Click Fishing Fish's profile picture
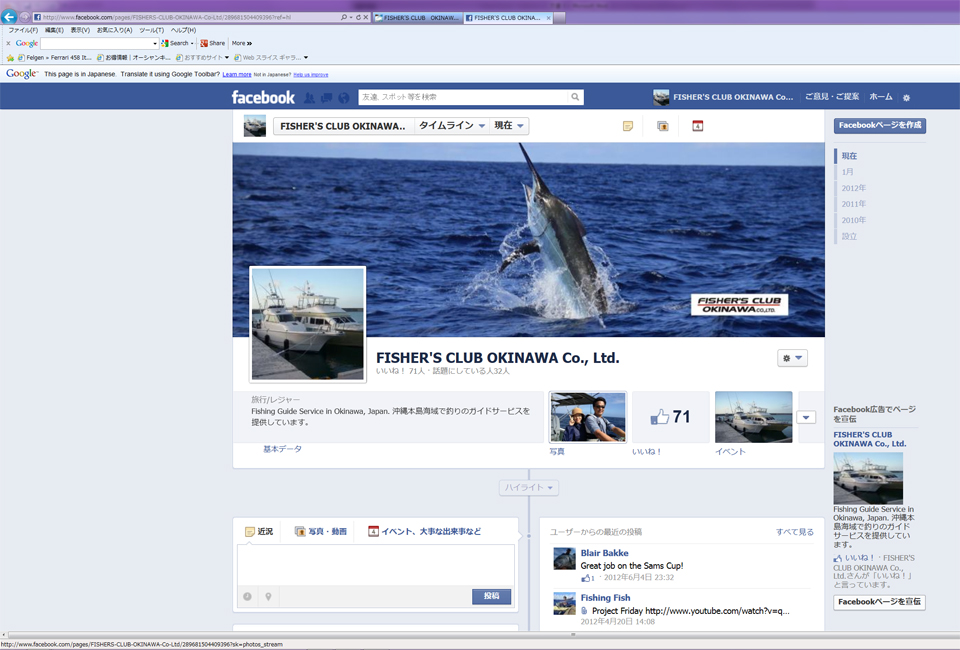Screen dimensions: 960x650 [564, 603]
